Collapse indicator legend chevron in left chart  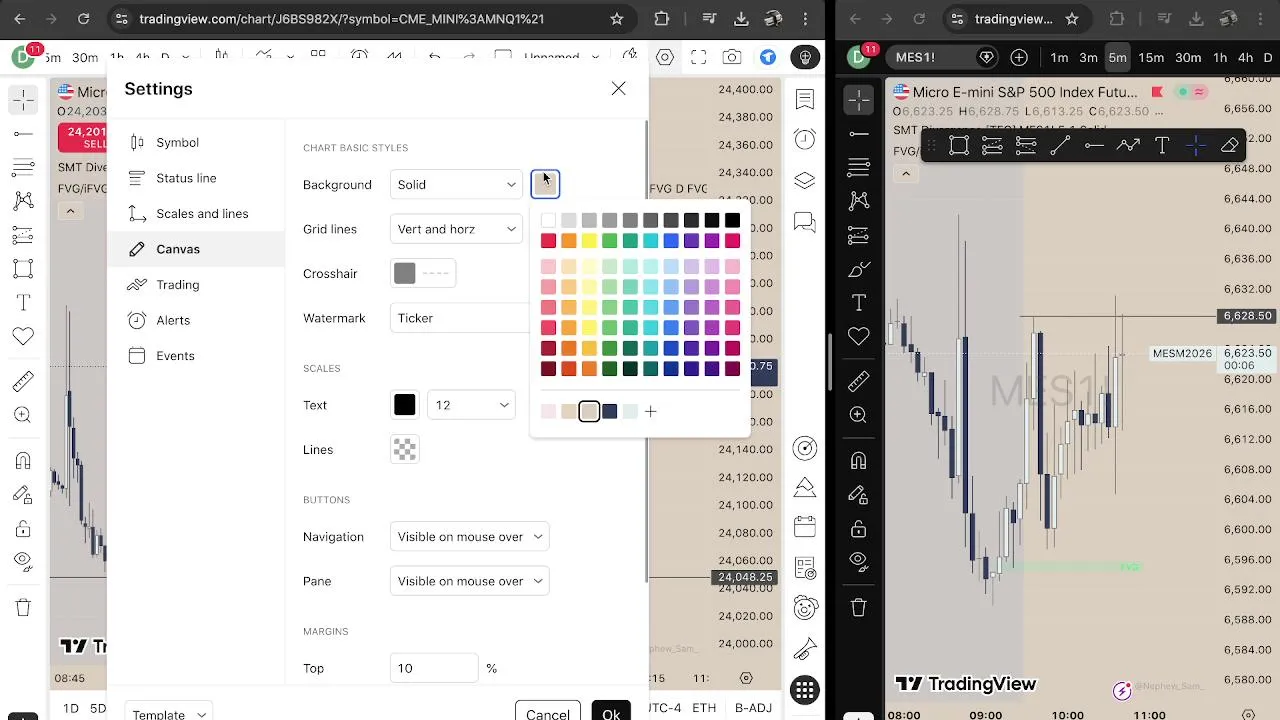click(x=70, y=211)
